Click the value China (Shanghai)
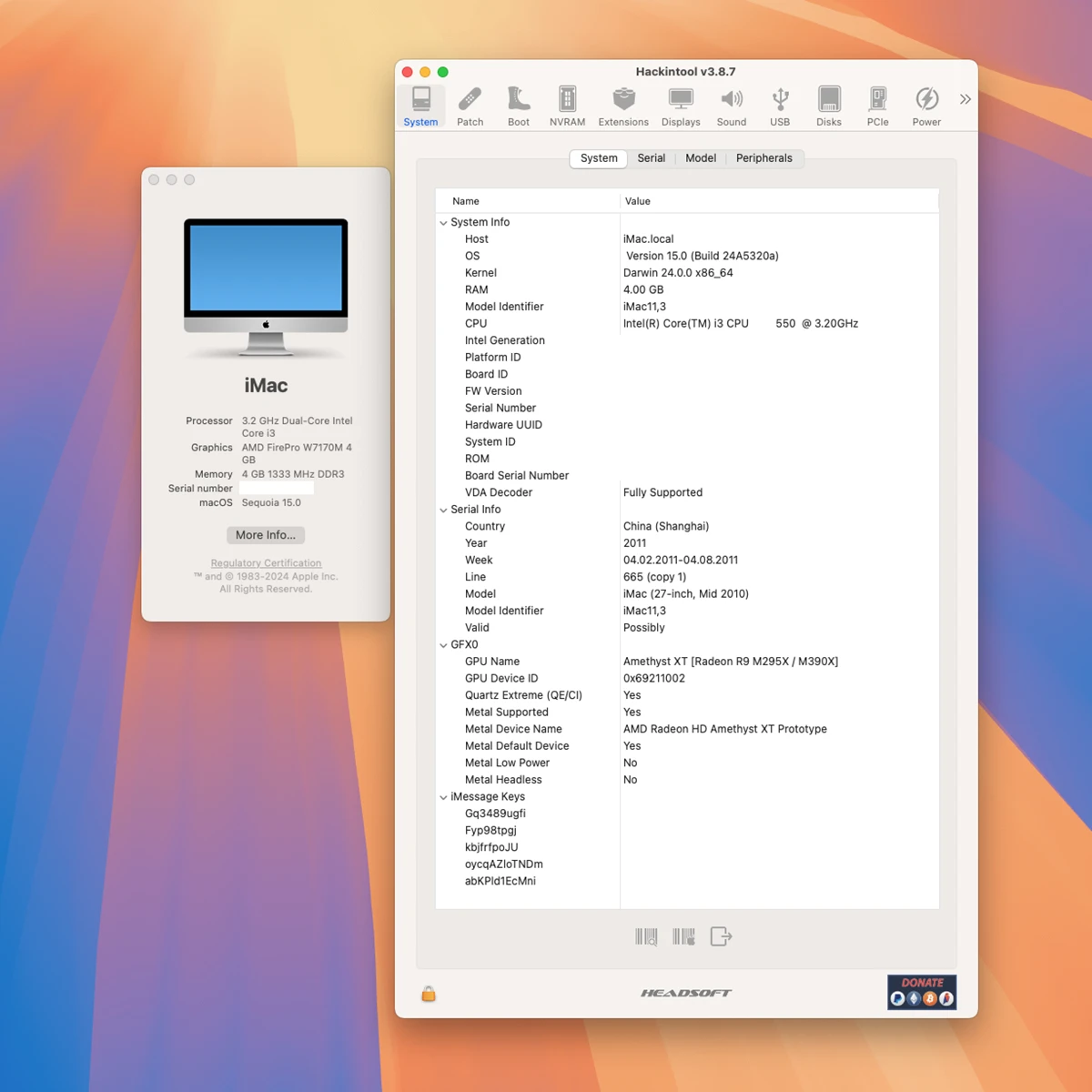Screen dimensions: 1092x1092 click(666, 527)
